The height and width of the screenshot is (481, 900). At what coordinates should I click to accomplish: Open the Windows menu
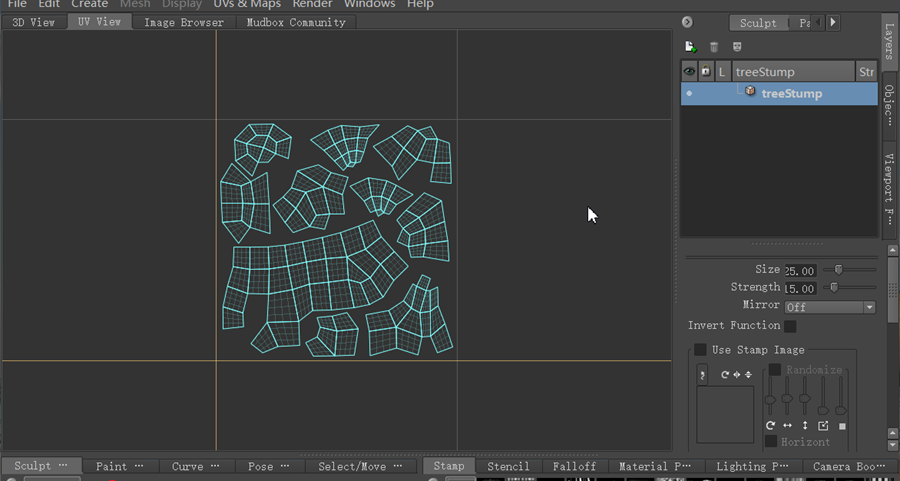click(370, 4)
